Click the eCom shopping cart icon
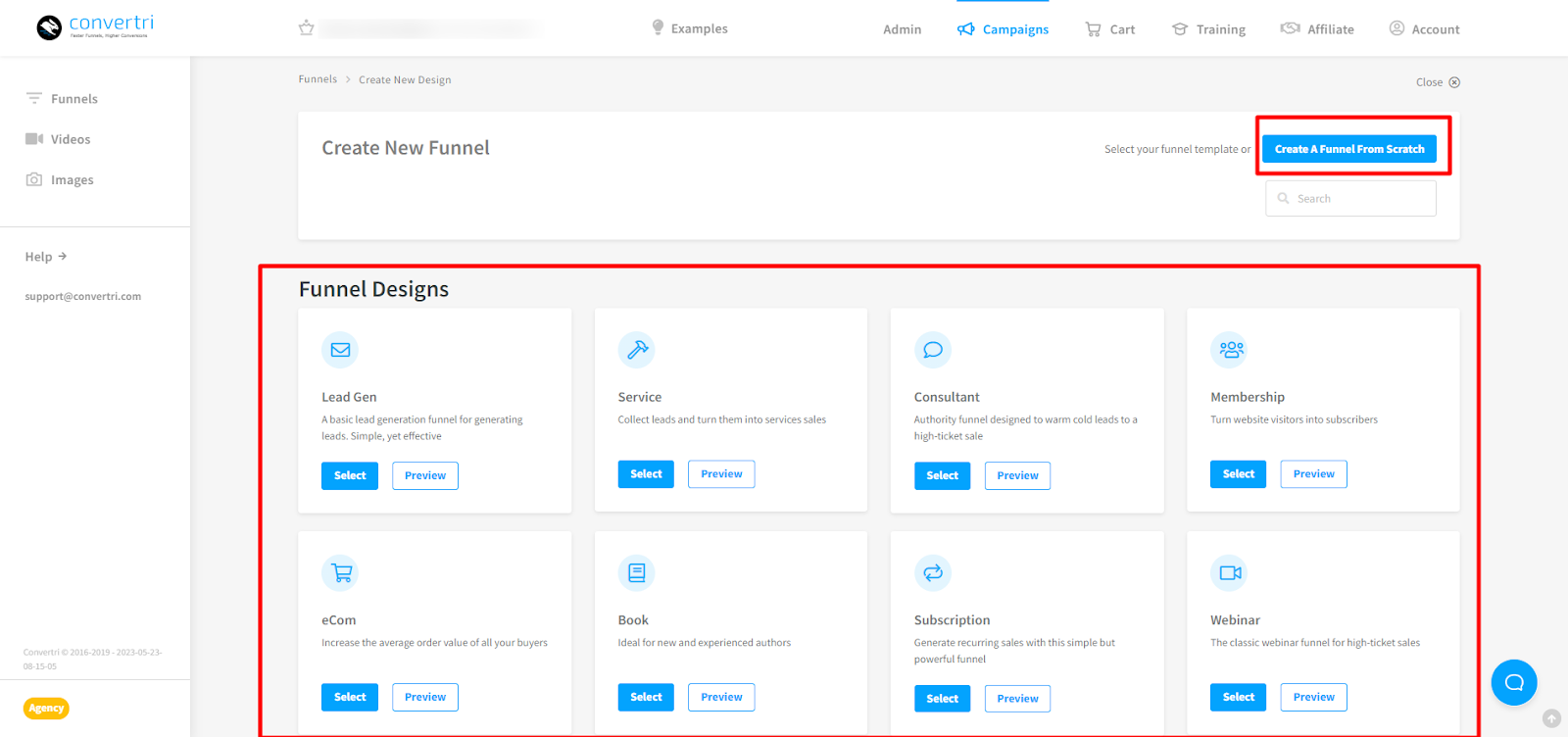1568x737 pixels. [340, 573]
